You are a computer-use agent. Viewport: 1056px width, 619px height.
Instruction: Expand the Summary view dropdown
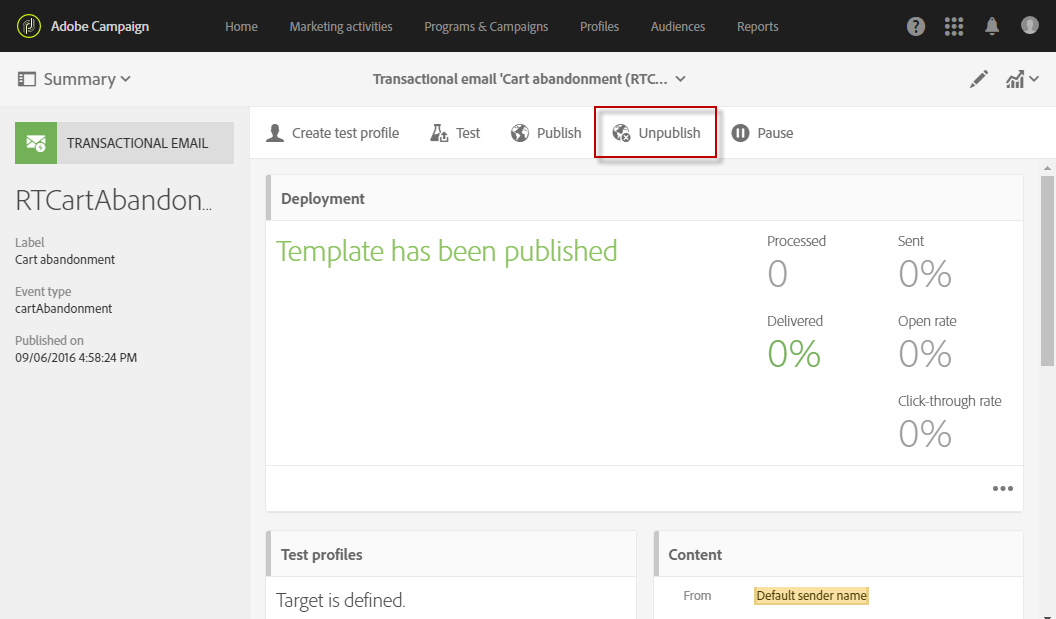pos(75,79)
